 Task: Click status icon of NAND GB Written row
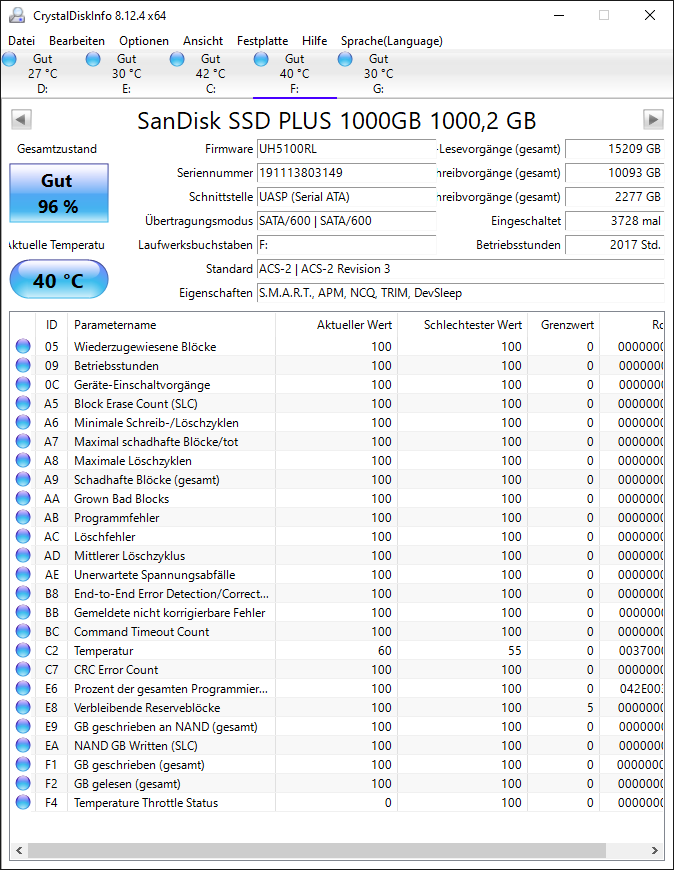[x=23, y=745]
